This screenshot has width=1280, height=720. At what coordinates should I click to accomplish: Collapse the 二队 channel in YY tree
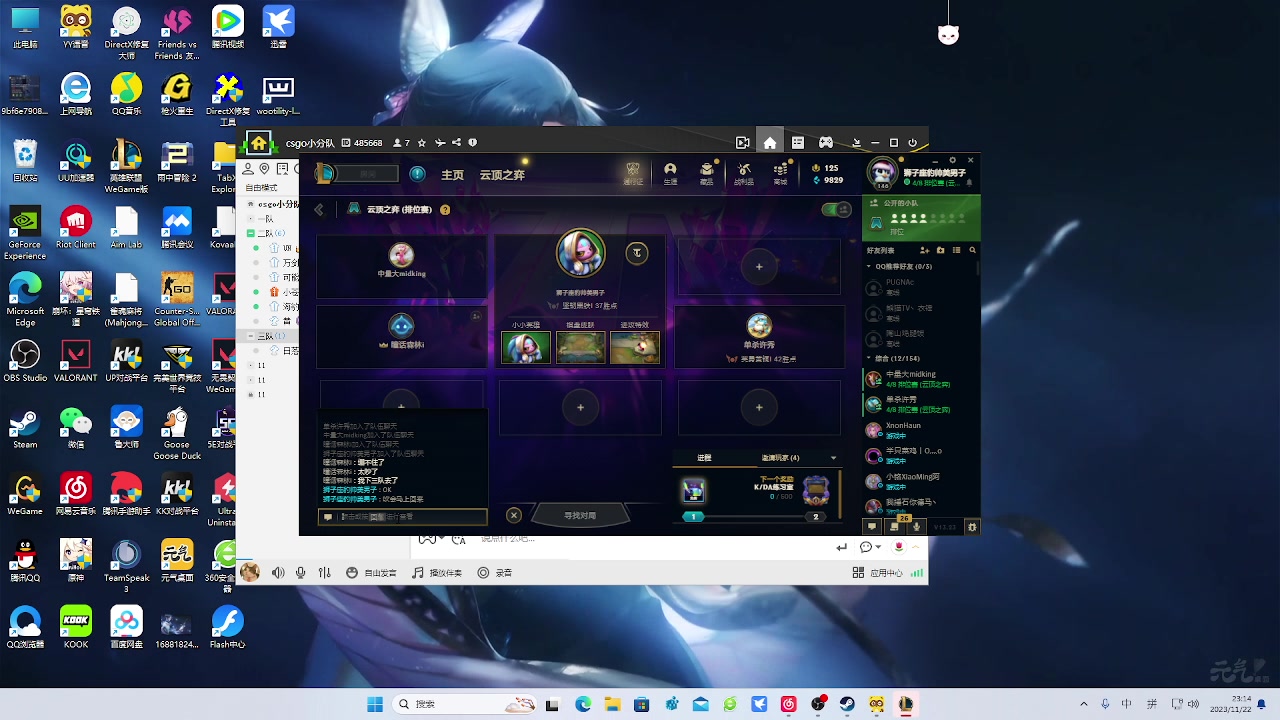(250, 233)
